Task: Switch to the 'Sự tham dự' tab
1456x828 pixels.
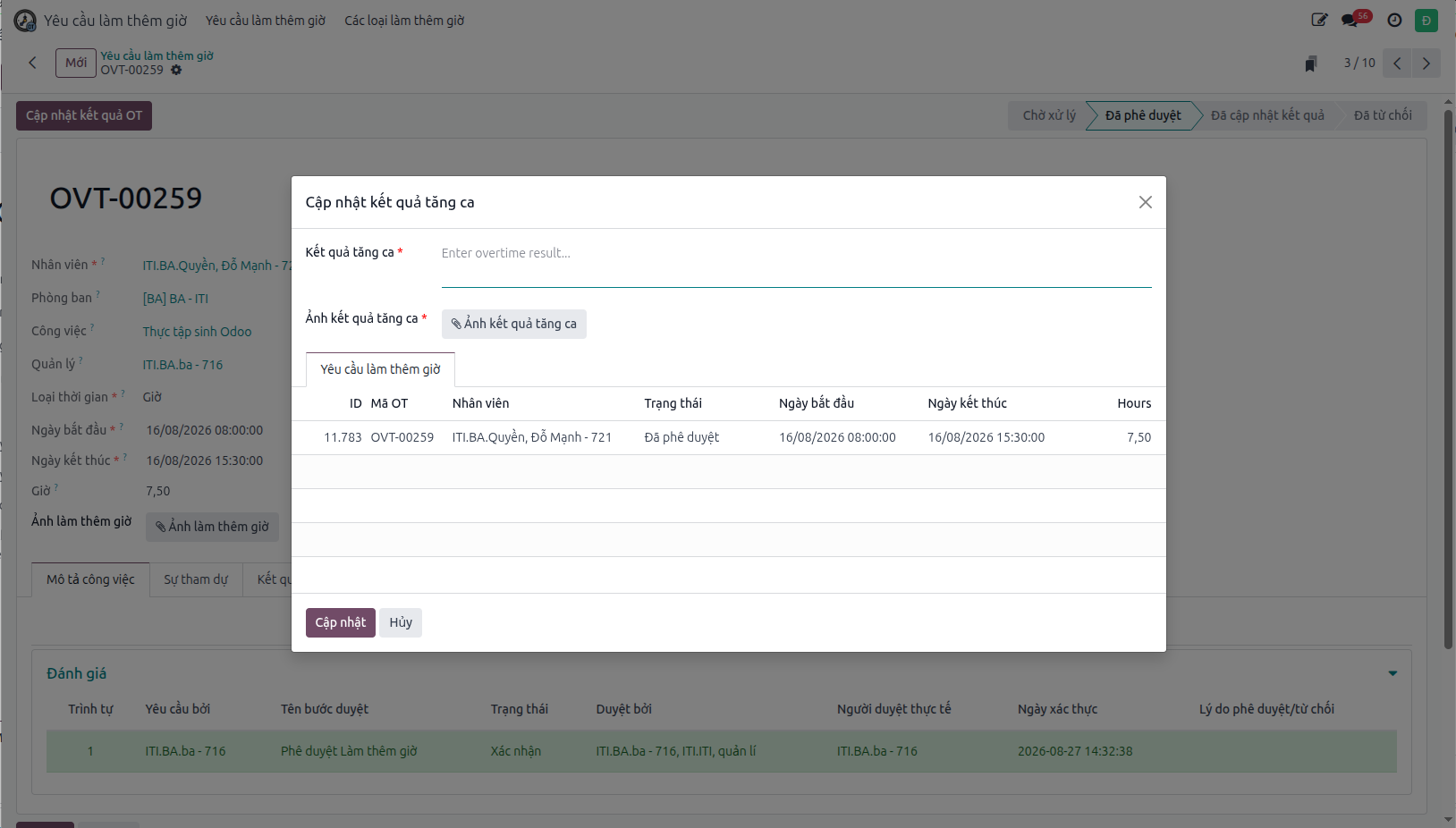Action: [x=196, y=579]
